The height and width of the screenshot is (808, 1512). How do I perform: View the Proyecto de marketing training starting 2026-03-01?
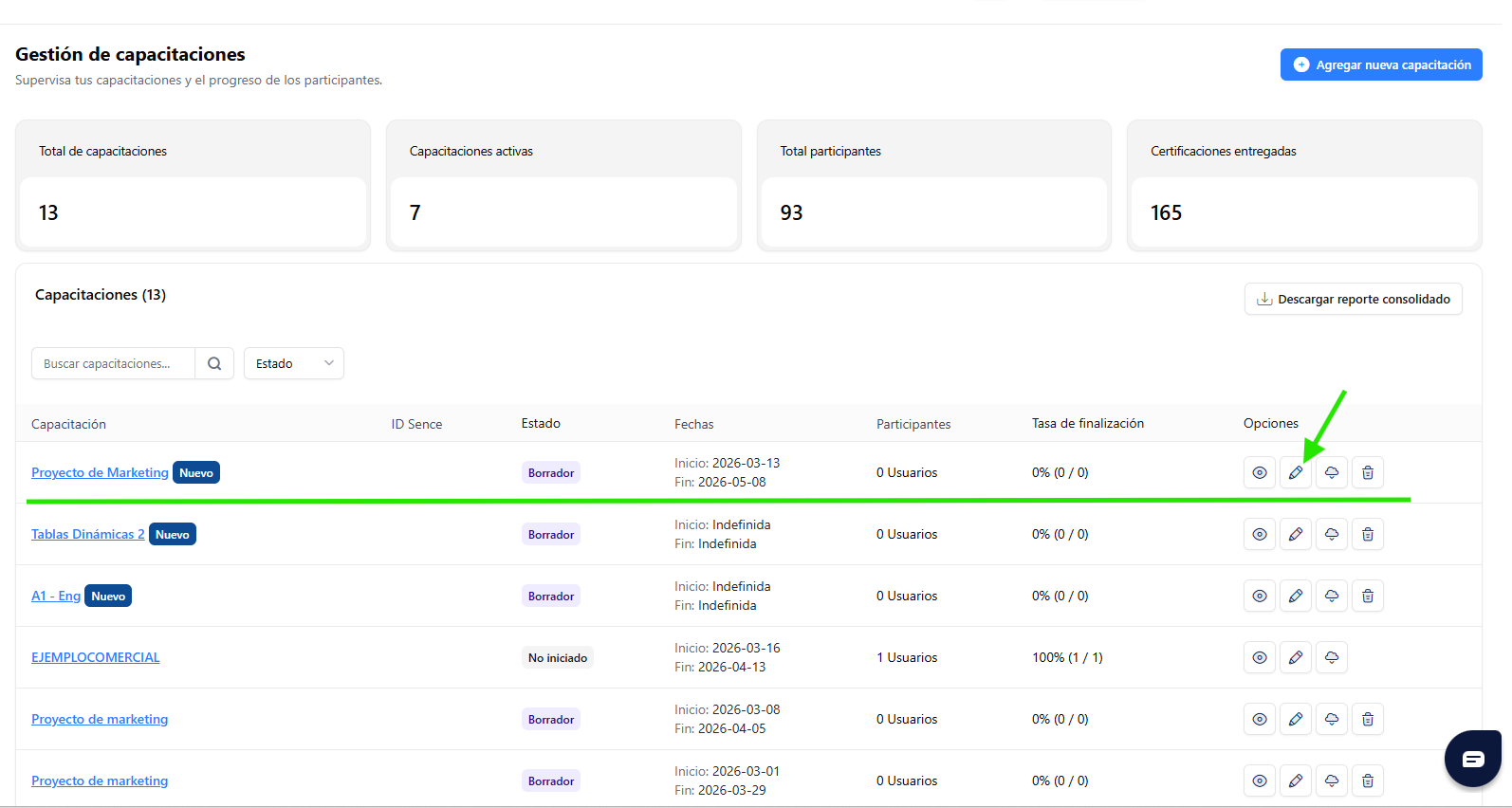coord(1260,780)
